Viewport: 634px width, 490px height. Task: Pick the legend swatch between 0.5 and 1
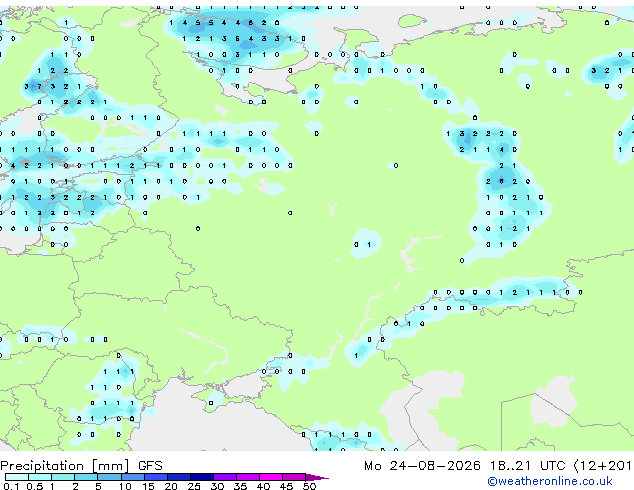coord(40,477)
